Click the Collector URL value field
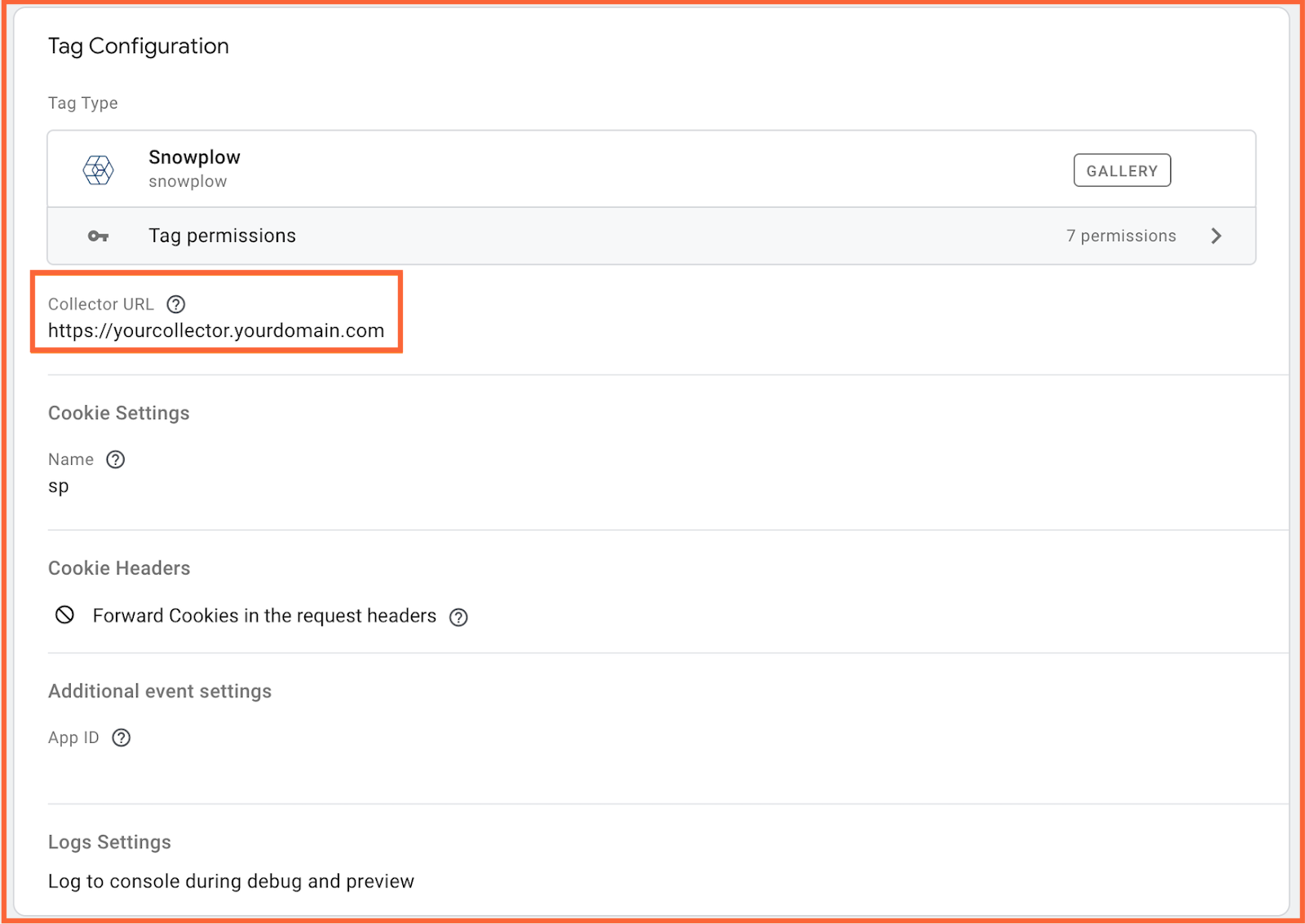The height and width of the screenshot is (924, 1305). (216, 330)
